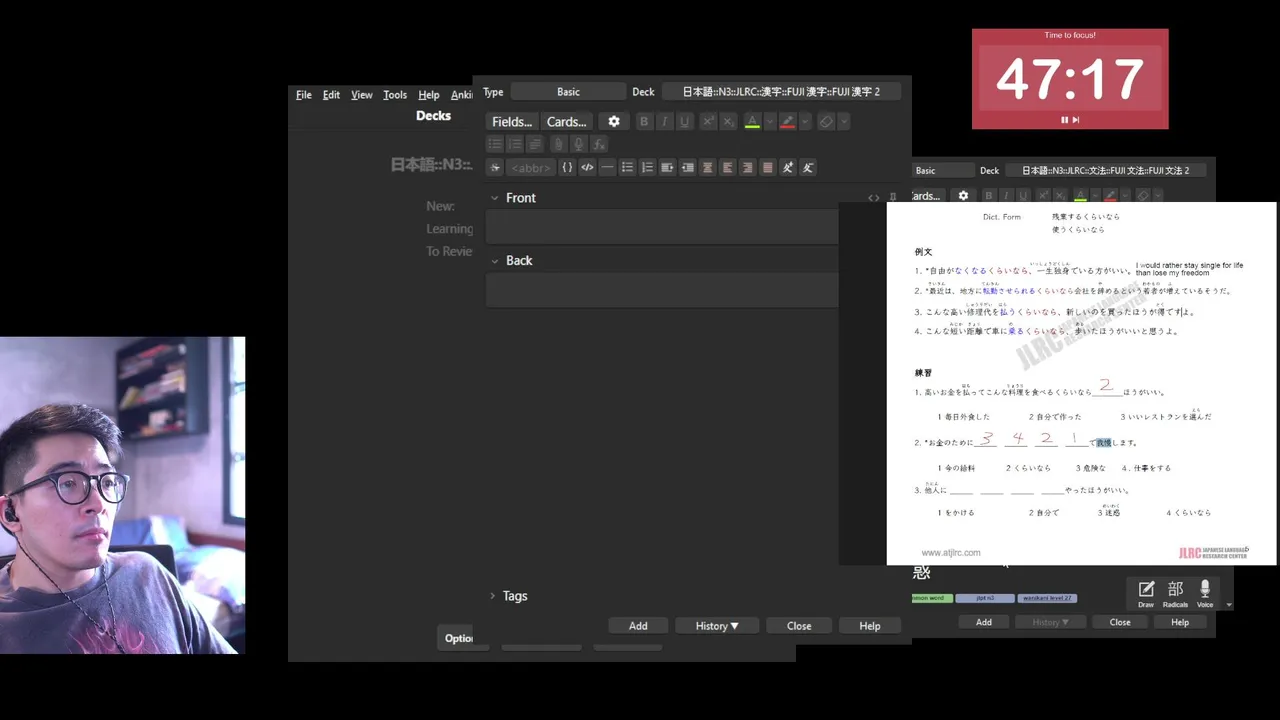
Task: Open alignment options icon in second row
Action: tap(535, 144)
